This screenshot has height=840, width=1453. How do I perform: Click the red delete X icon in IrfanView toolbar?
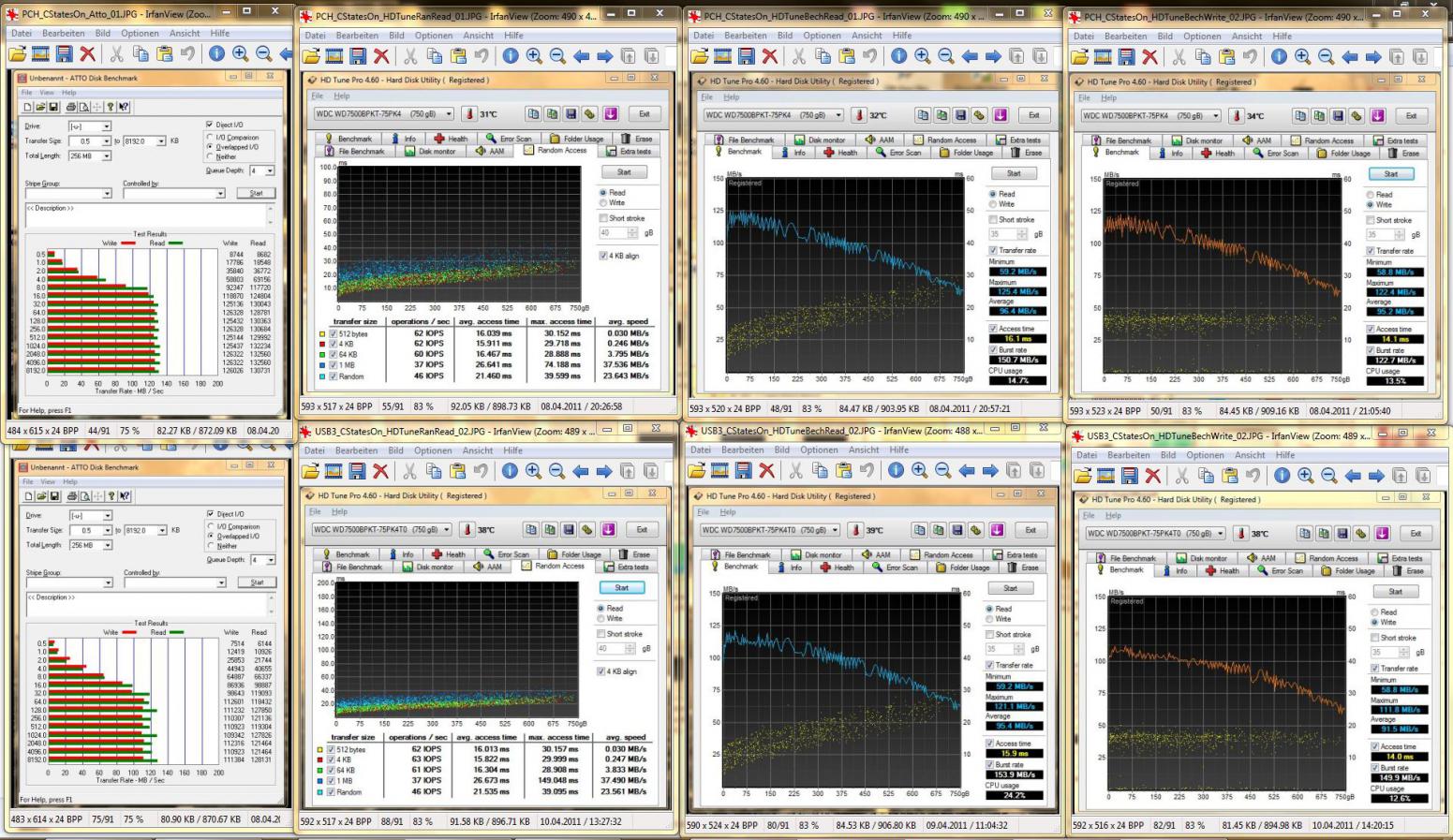pos(88,54)
